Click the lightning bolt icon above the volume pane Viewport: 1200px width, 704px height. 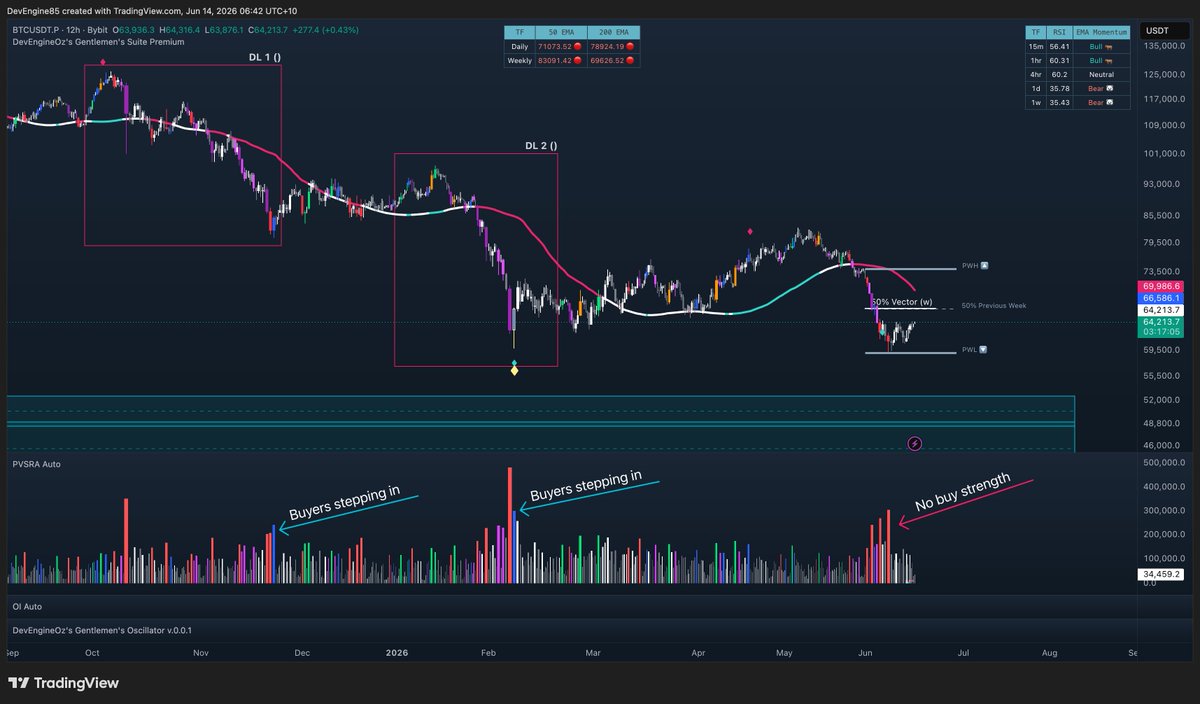tap(913, 442)
